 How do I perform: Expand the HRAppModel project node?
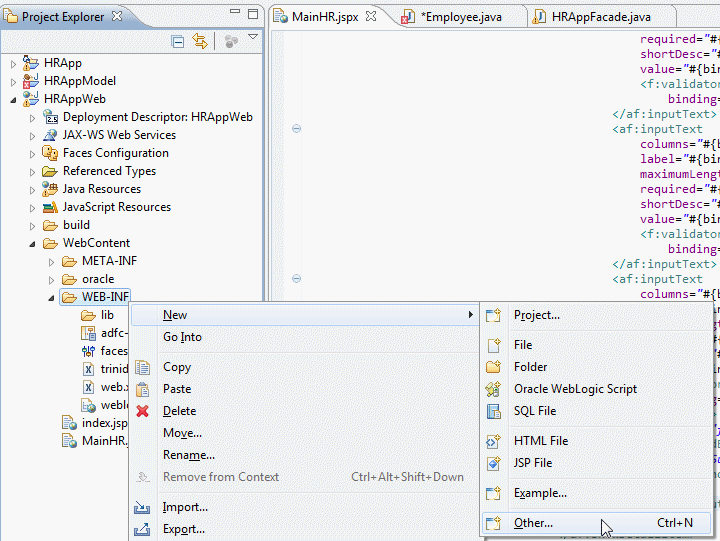[x=13, y=82]
